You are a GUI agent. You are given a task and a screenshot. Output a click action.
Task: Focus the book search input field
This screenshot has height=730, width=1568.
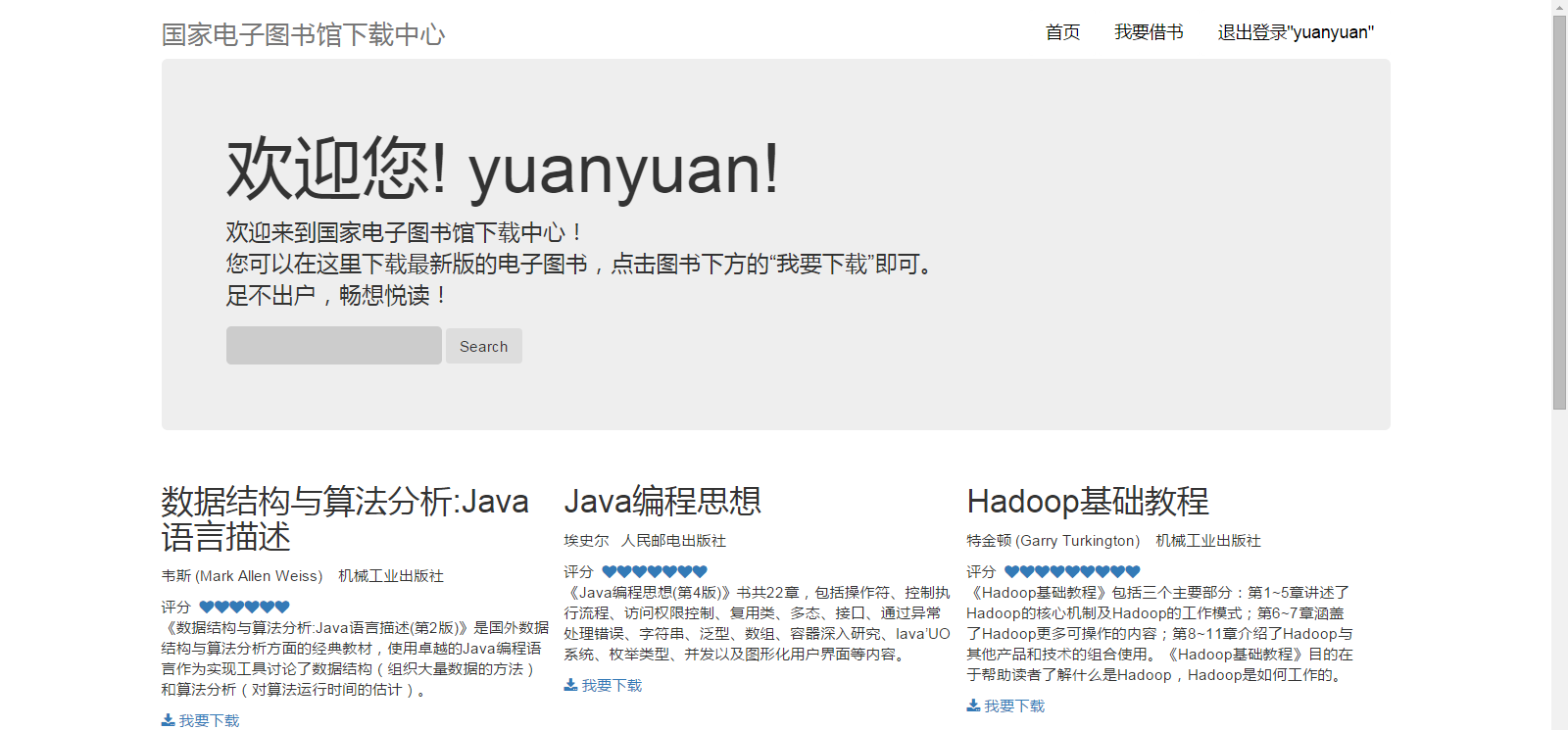coord(334,346)
